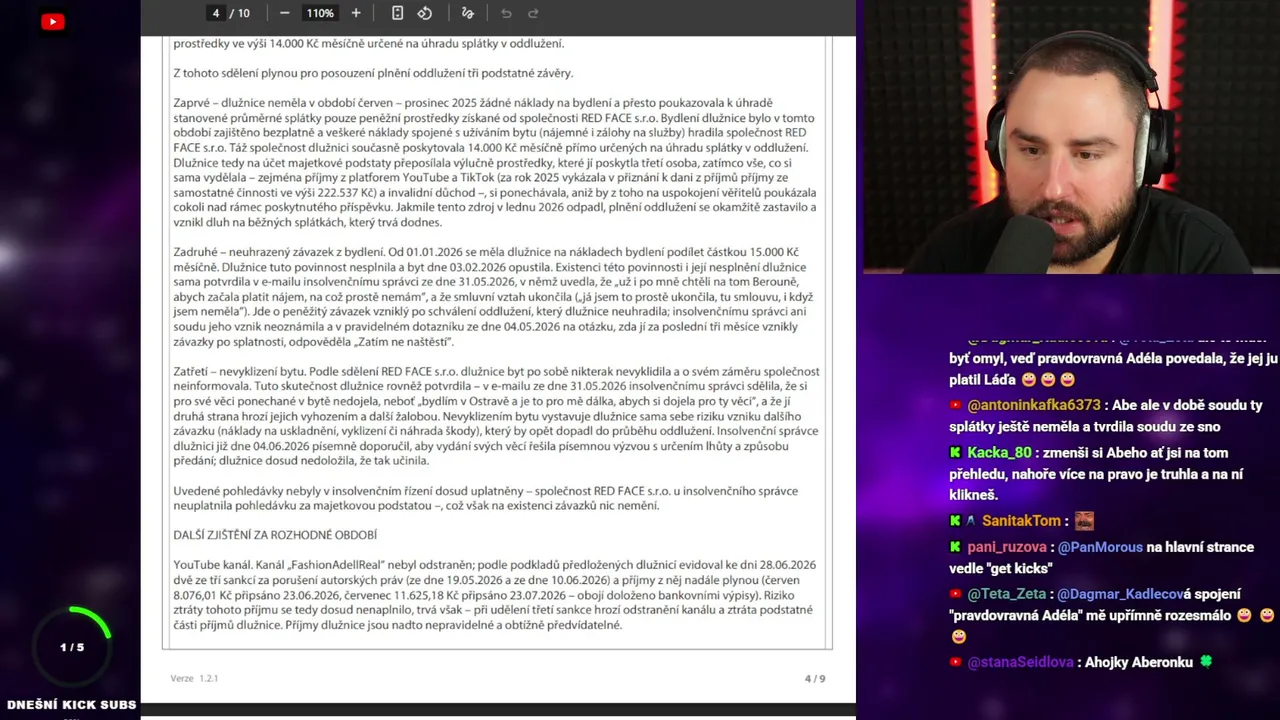Screen dimensions: 1280x720
Task: Click the @Dagmar_Kadlecov mention in chat
Action: coord(1120,594)
